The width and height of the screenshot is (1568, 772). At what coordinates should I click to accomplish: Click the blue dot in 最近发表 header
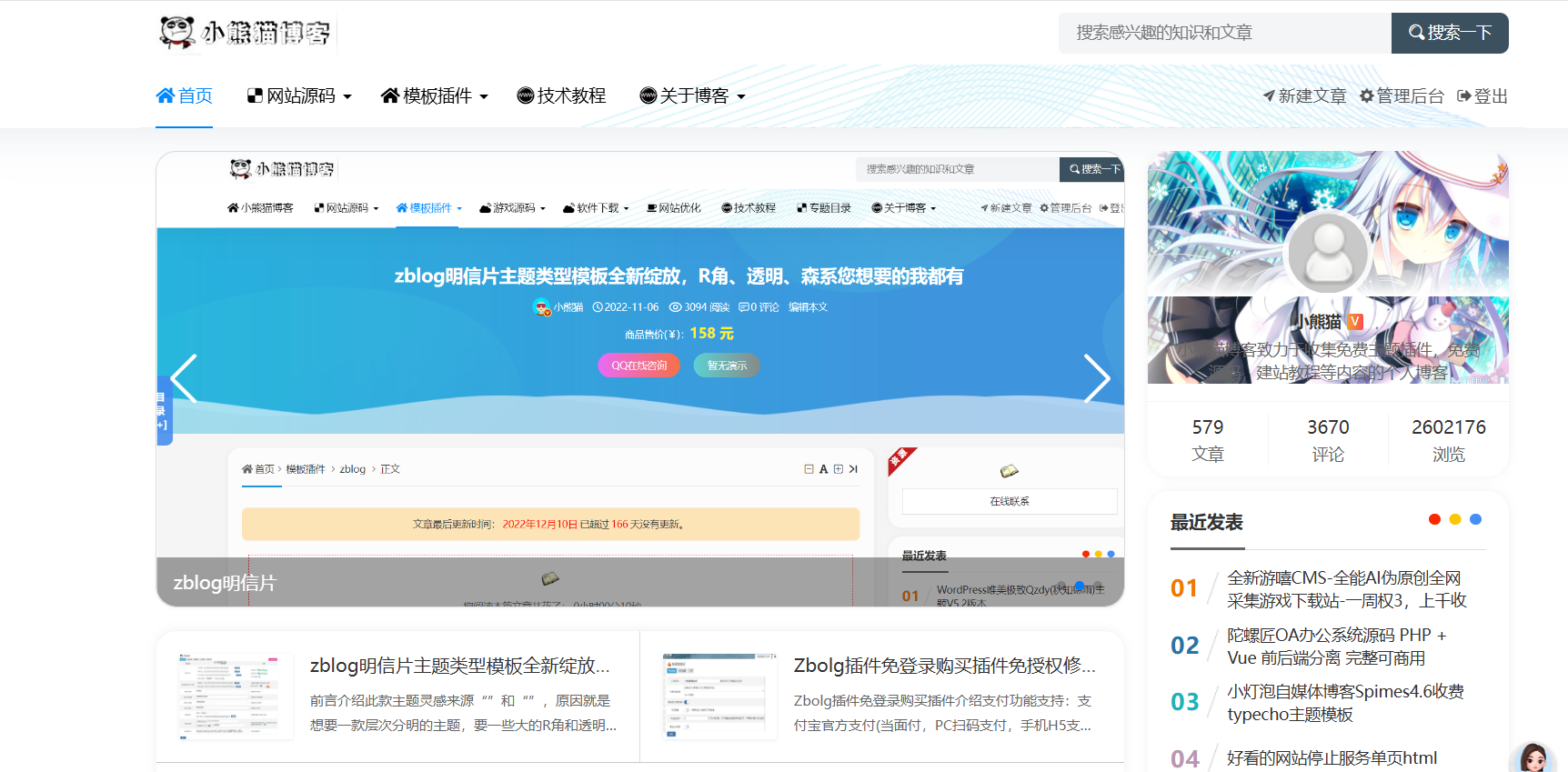[x=1475, y=519]
